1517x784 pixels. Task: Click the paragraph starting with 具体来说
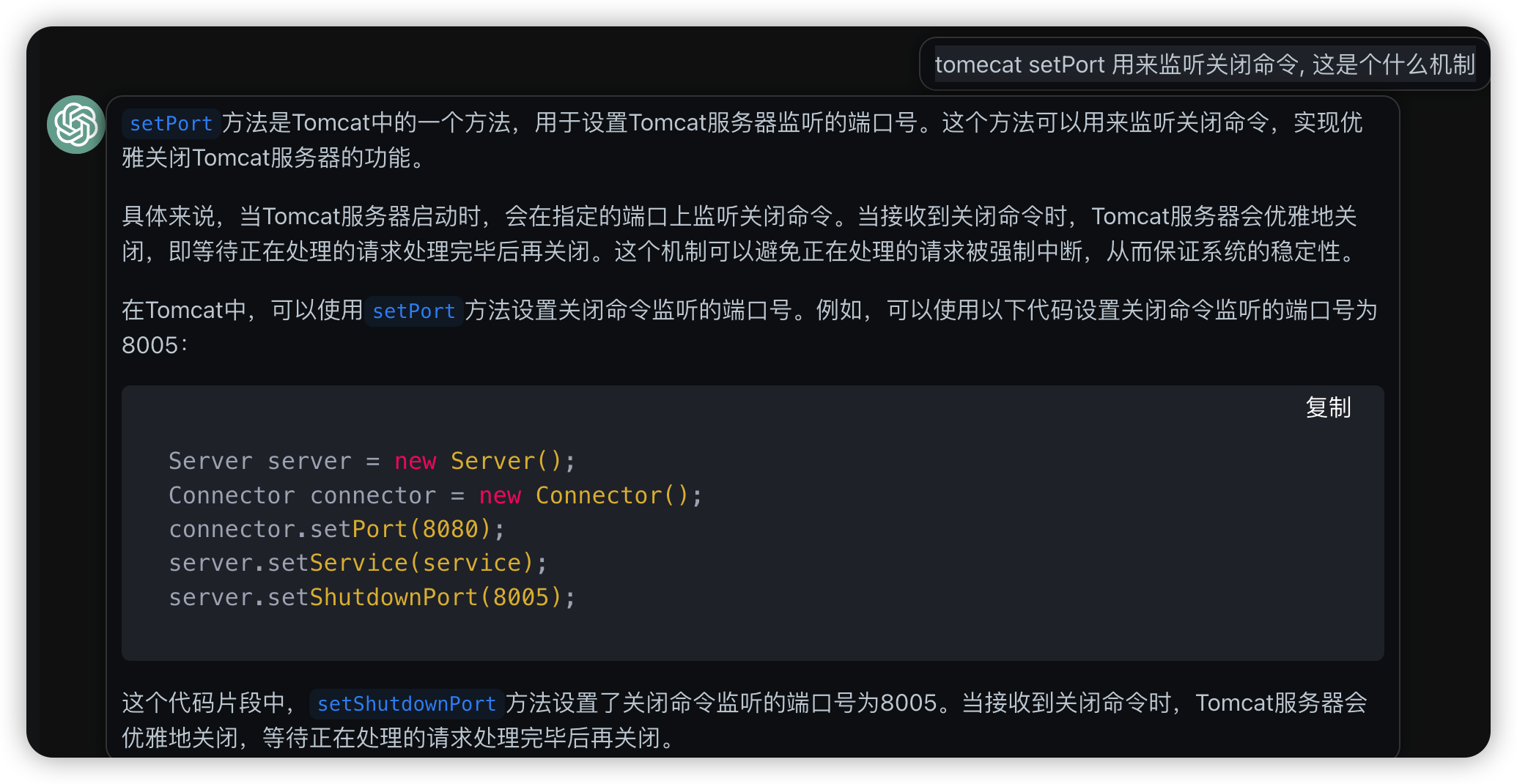[739, 216]
